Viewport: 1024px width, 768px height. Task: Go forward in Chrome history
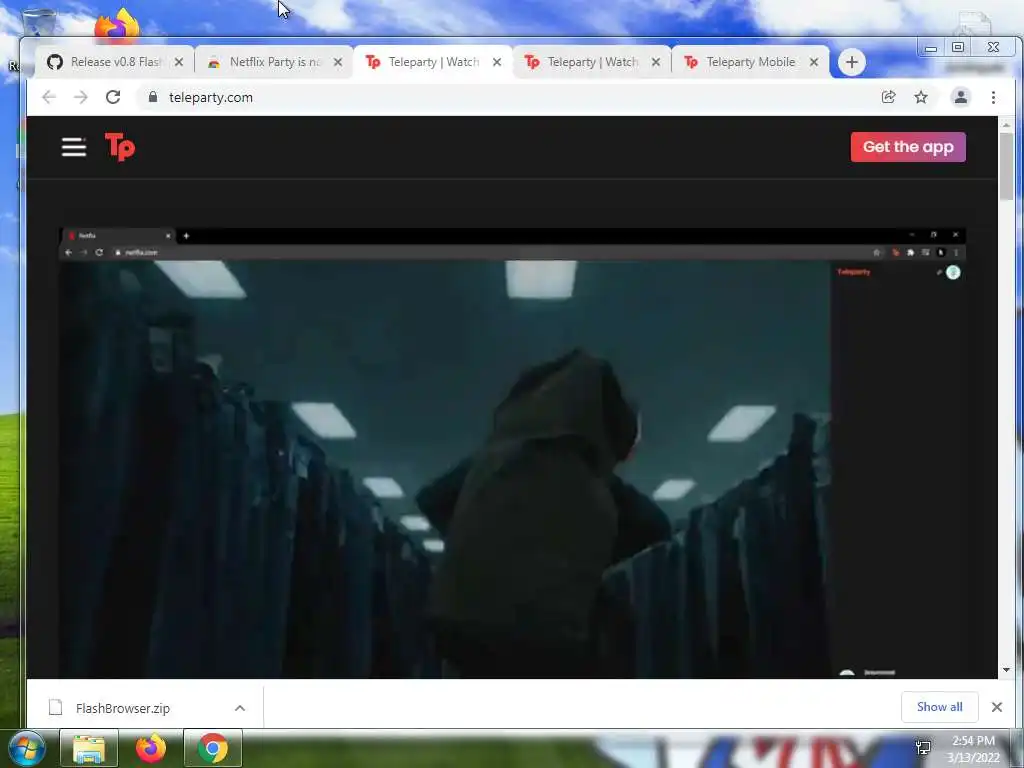click(80, 97)
